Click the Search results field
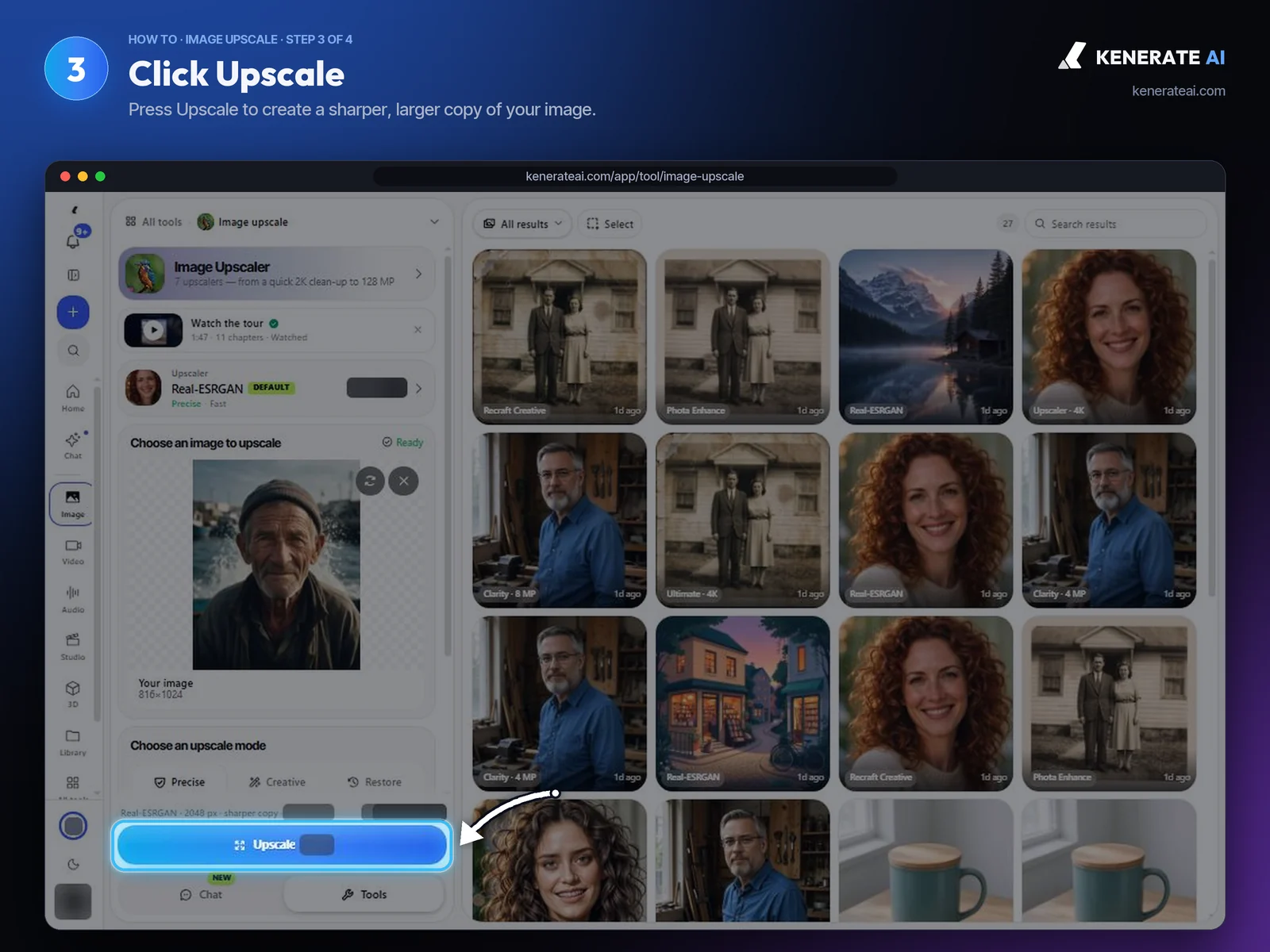This screenshot has width=1270, height=952. tap(1115, 224)
